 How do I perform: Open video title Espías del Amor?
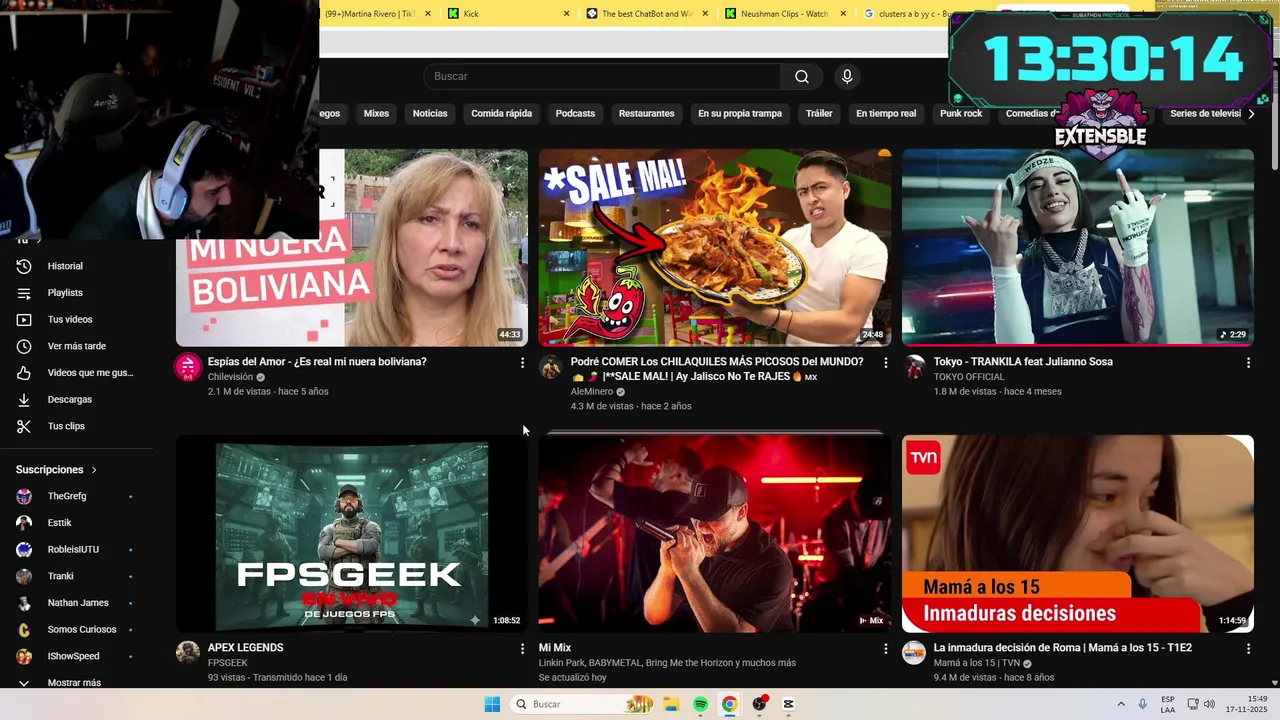point(317,362)
